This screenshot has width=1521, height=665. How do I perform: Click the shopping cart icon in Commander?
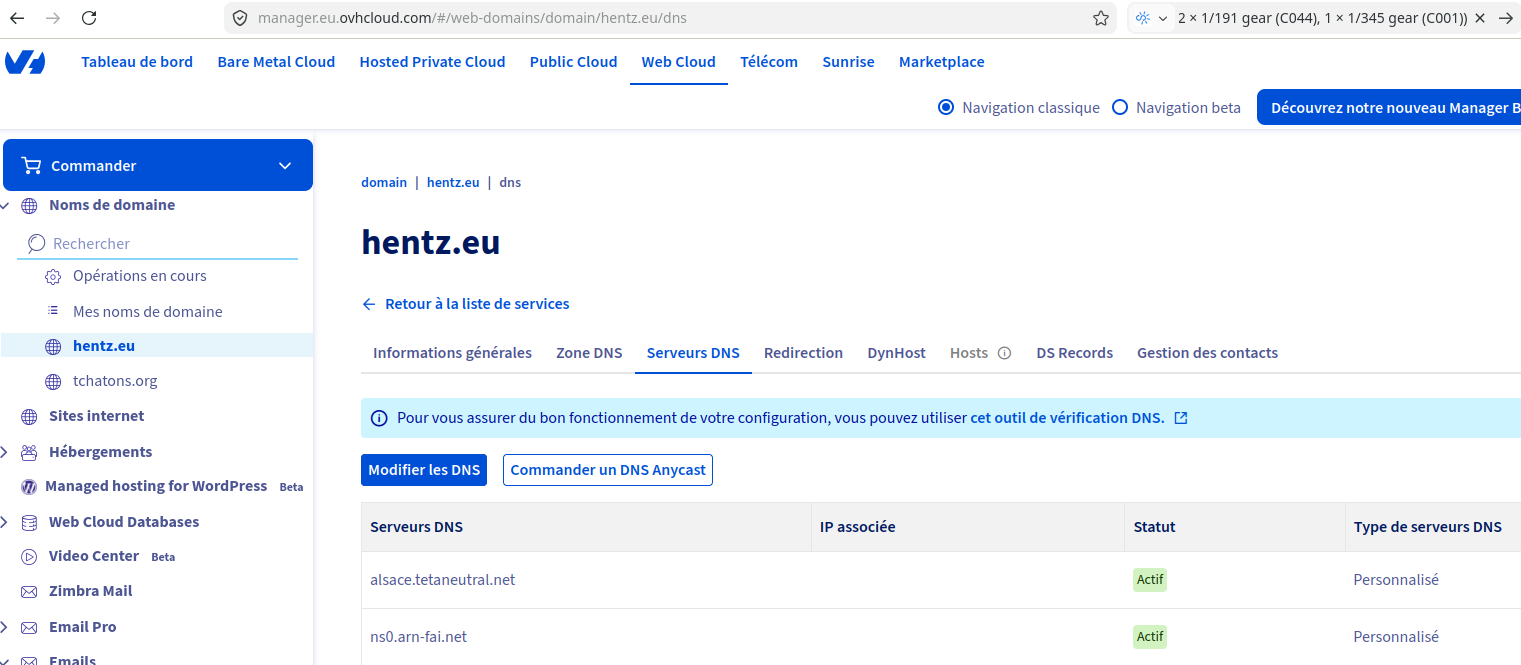(x=31, y=166)
